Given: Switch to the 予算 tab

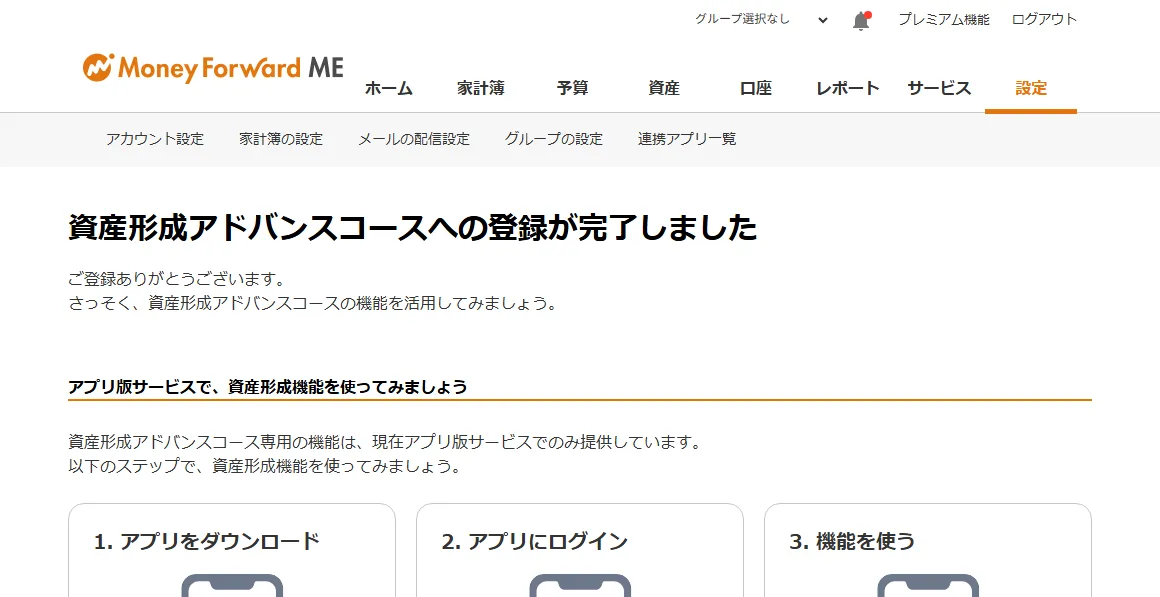Looking at the screenshot, I should (x=572, y=88).
